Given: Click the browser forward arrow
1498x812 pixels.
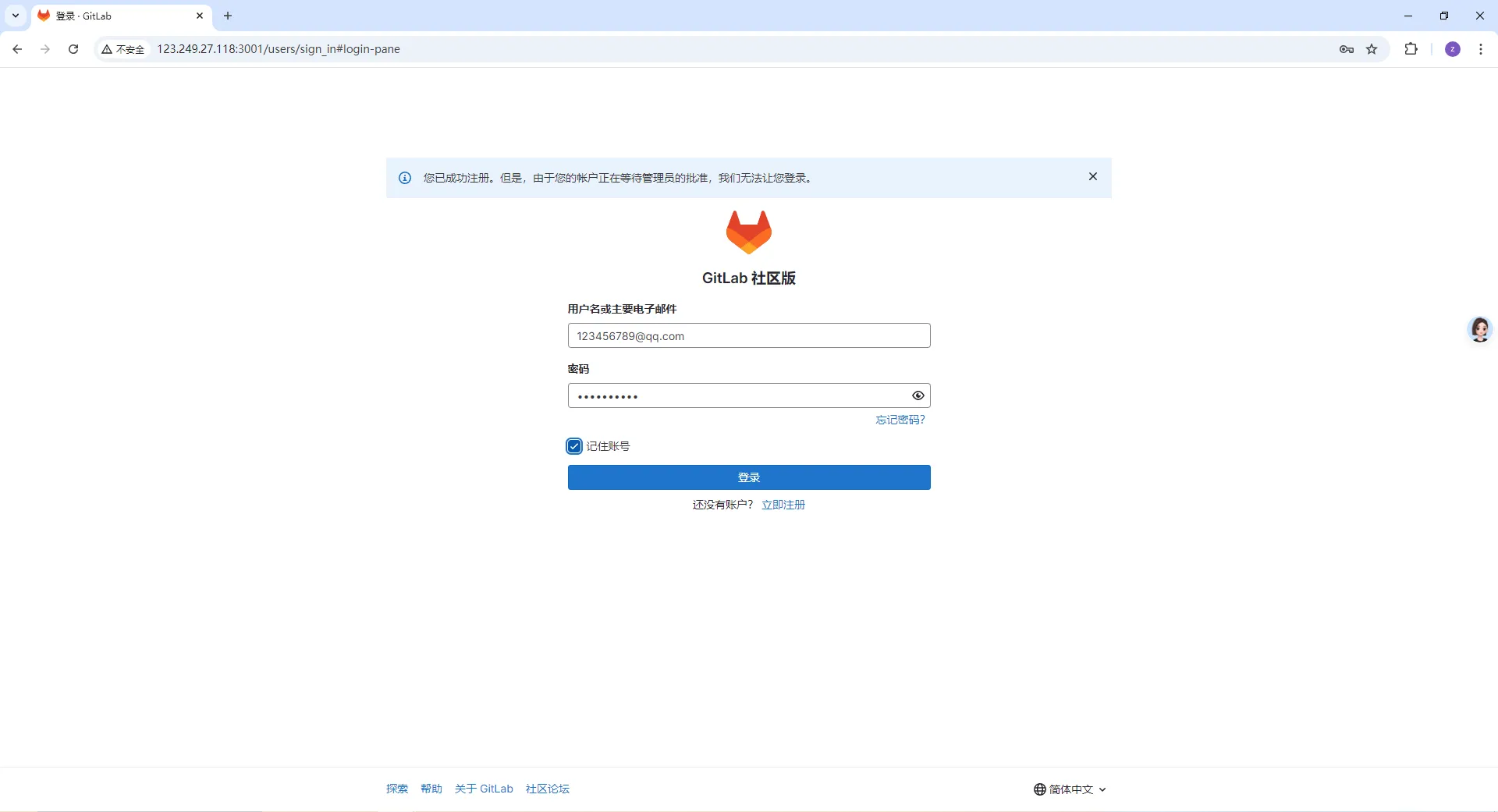Looking at the screenshot, I should pos(45,49).
